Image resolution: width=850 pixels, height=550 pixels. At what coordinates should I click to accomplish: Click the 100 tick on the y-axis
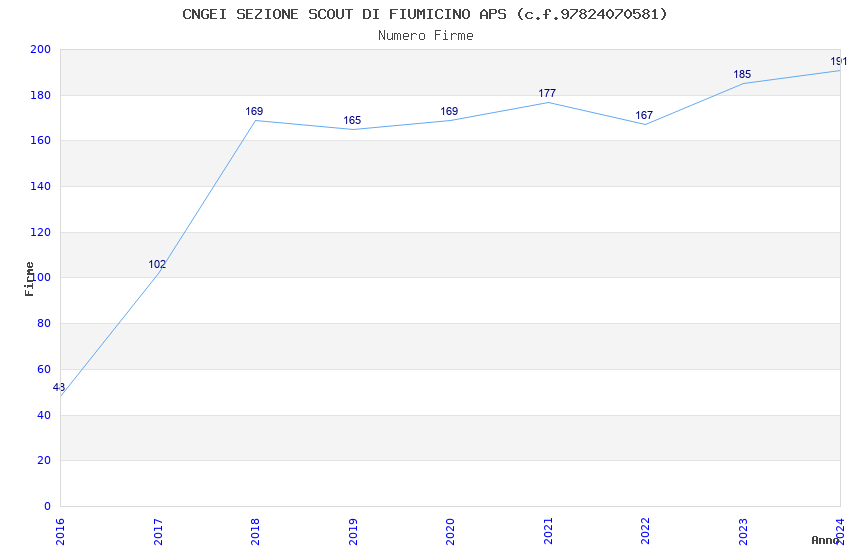(41, 278)
